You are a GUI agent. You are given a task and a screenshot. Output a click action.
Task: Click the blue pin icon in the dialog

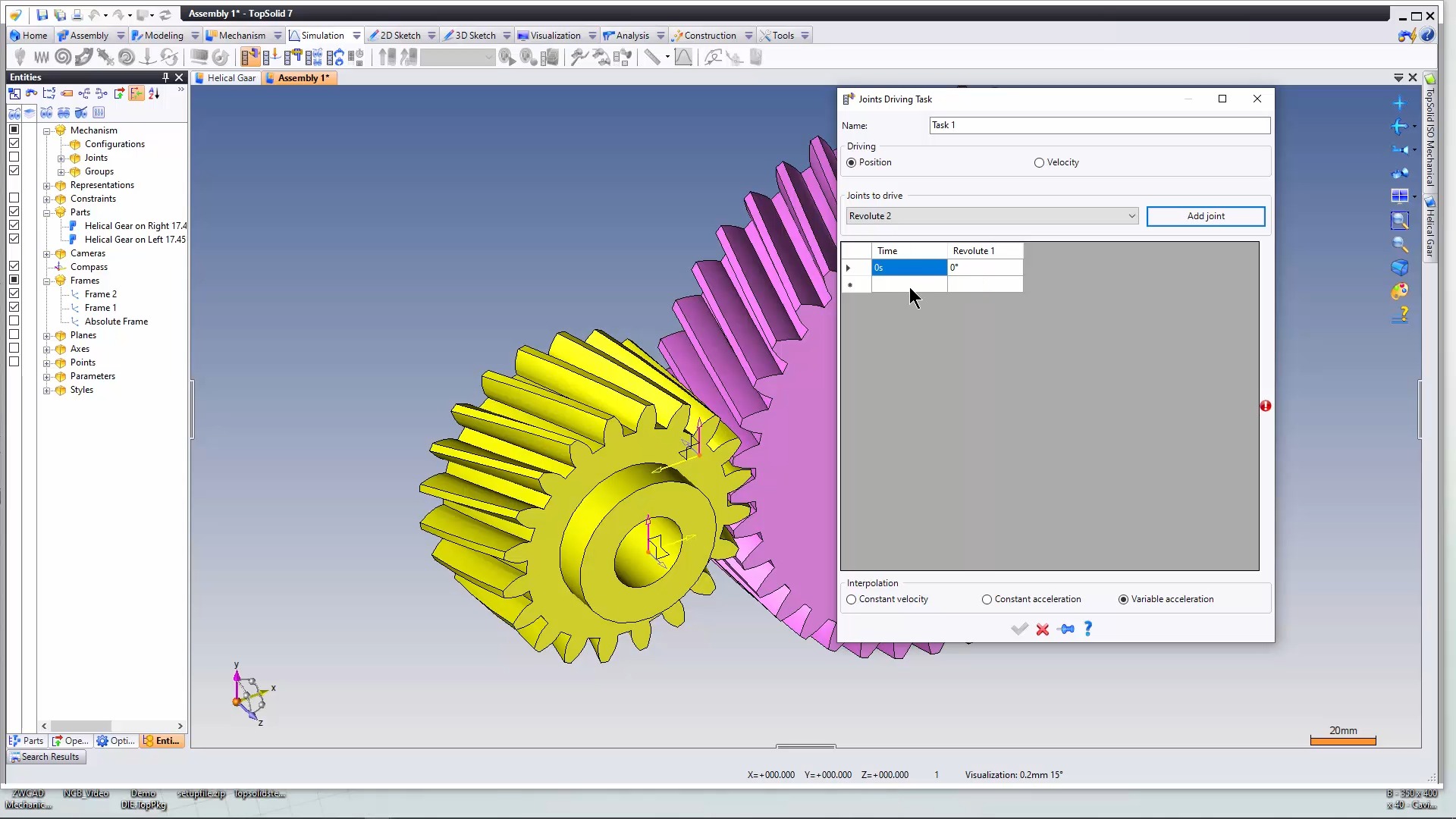point(1066,629)
